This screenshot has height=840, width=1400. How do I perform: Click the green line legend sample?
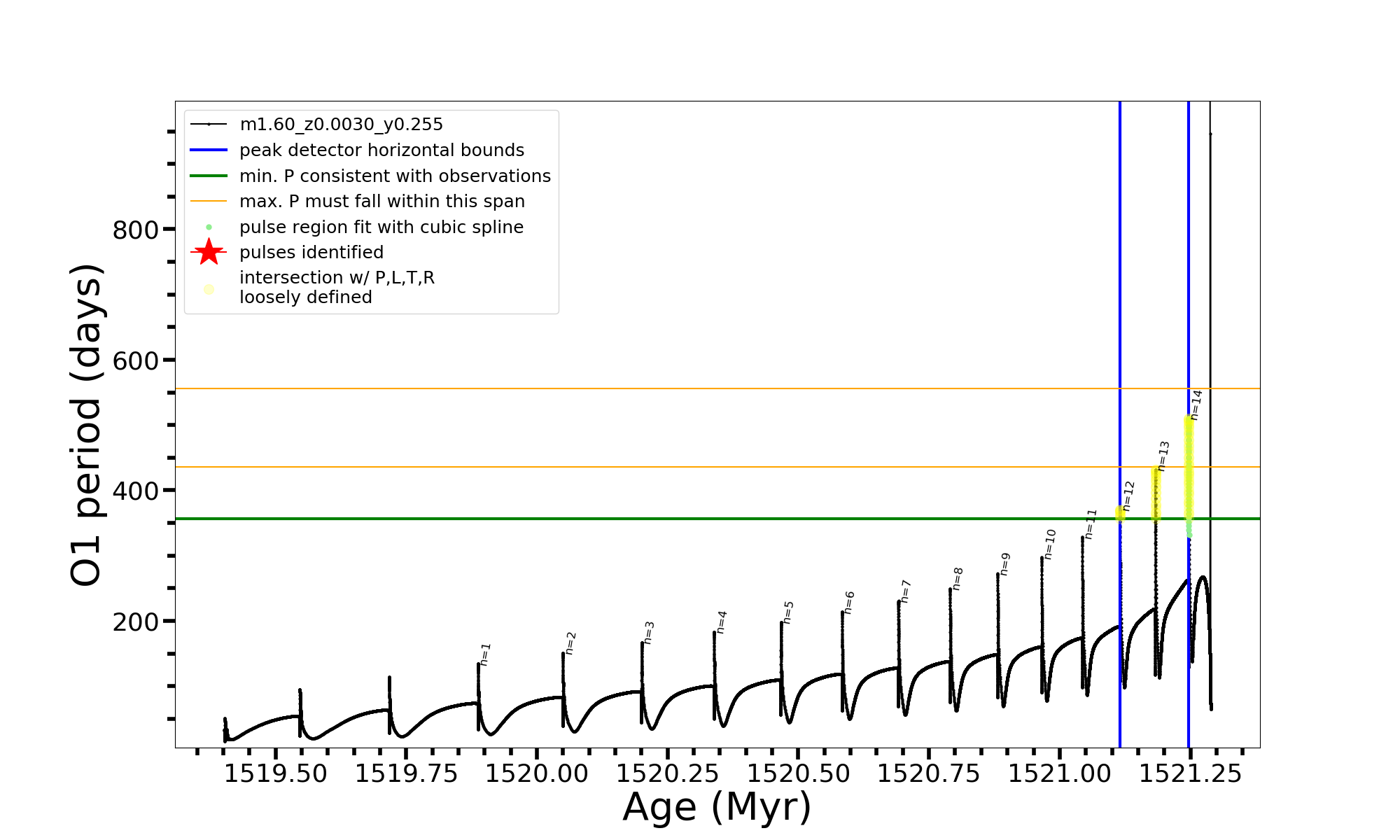tap(209, 176)
